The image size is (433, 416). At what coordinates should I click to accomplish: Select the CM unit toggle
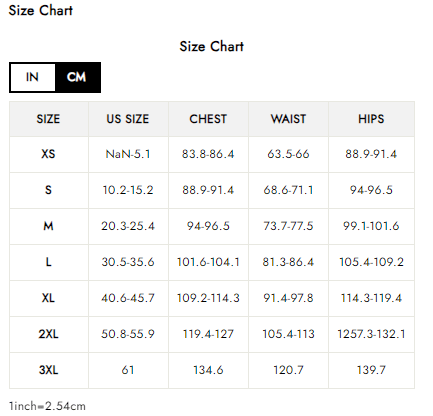(x=77, y=77)
